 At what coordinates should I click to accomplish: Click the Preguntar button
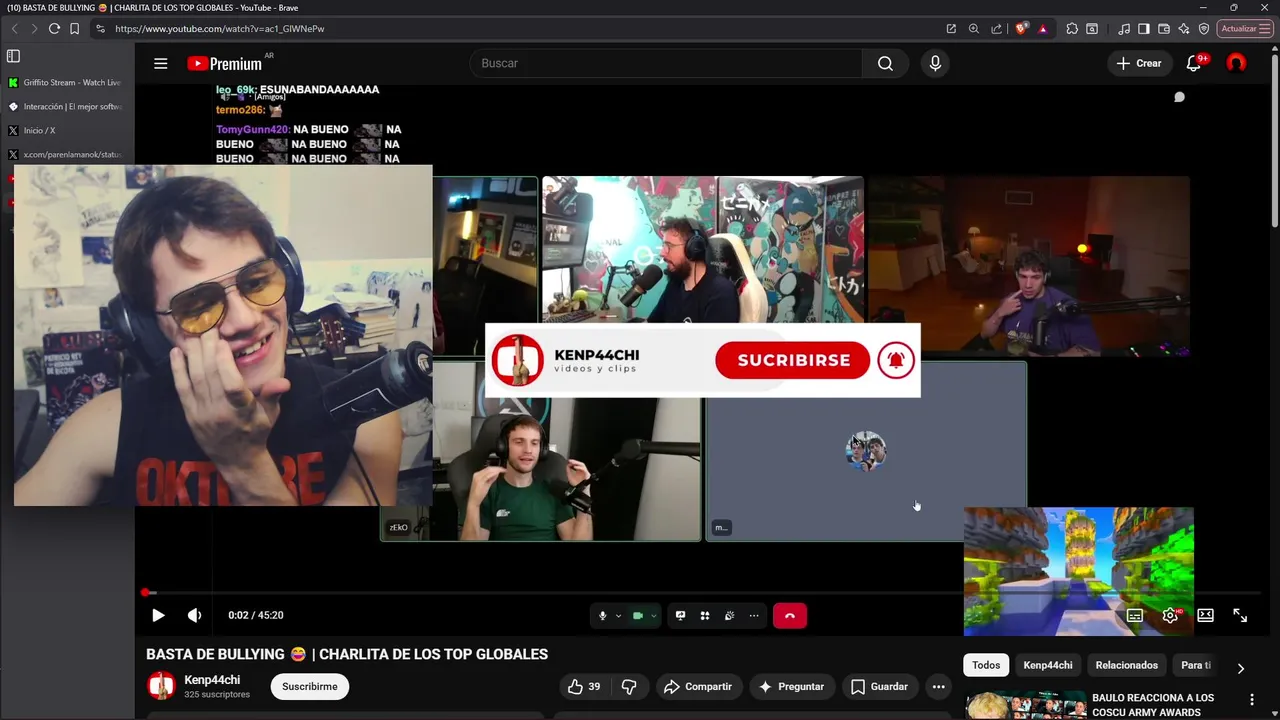792,686
